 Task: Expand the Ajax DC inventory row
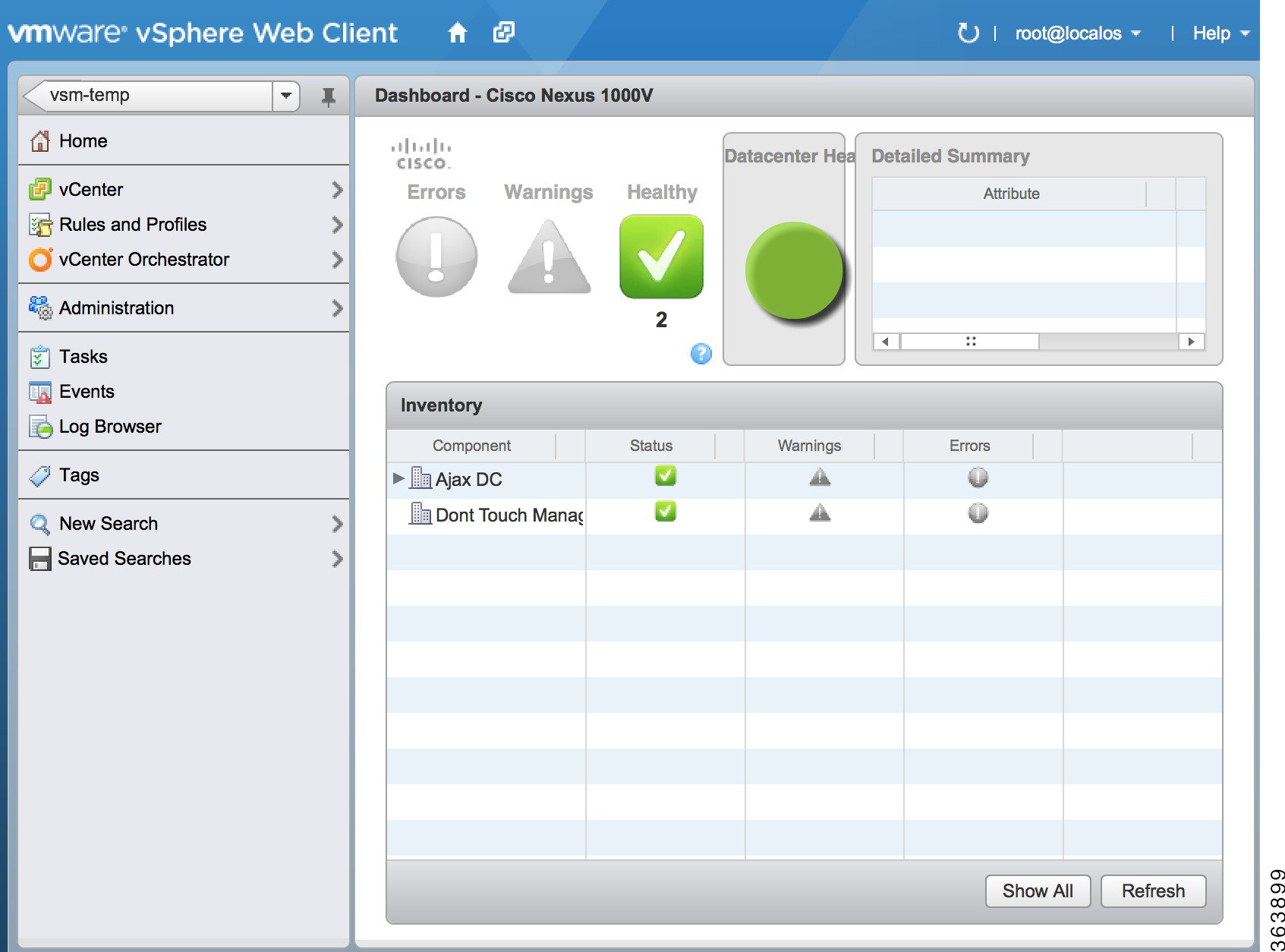tap(398, 478)
